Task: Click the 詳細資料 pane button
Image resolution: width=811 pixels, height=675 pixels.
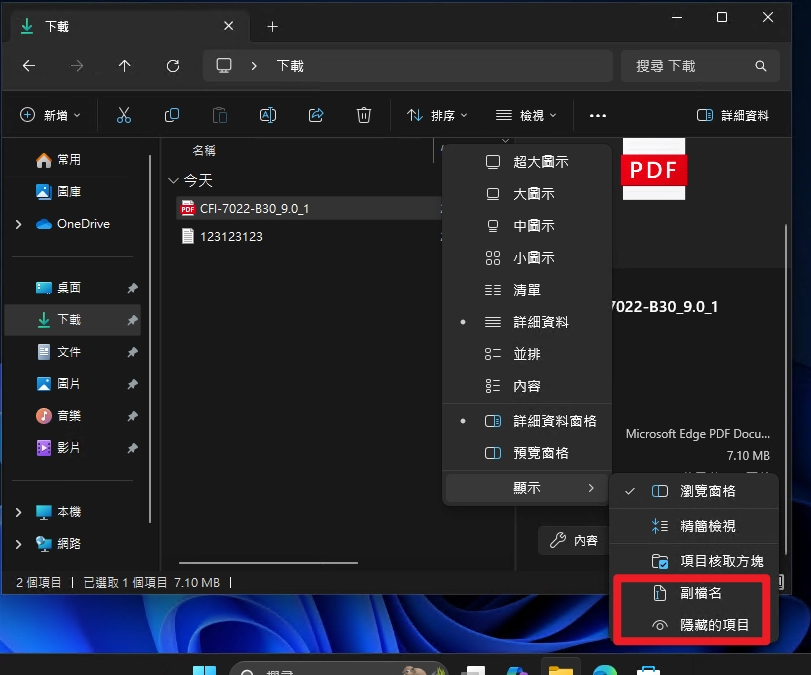Action: pos(737,115)
